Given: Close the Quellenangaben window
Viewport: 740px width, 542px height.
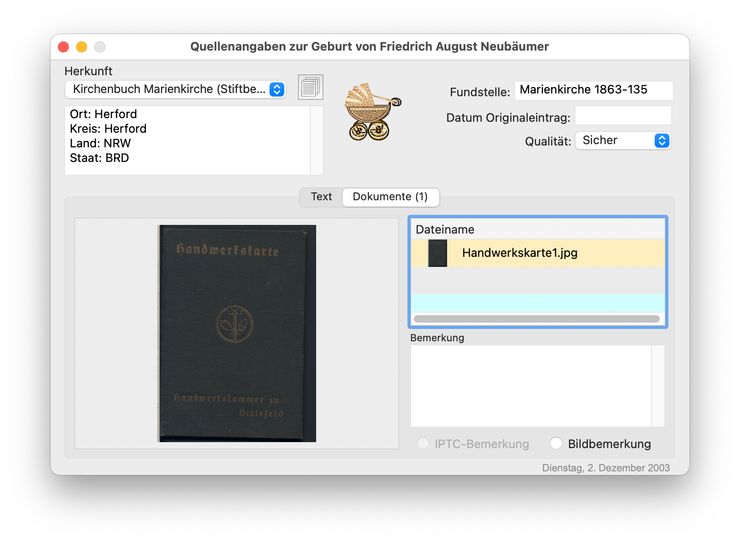Looking at the screenshot, I should pos(64,47).
